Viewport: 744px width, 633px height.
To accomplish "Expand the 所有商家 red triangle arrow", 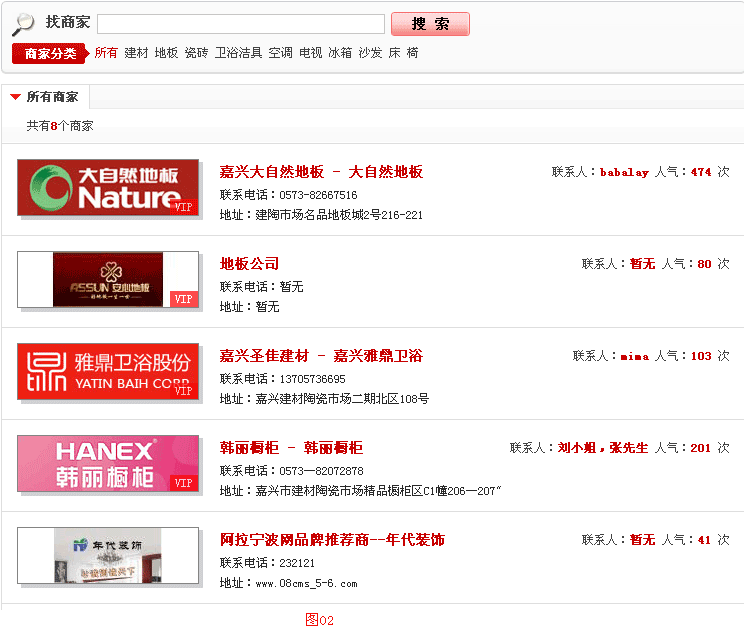I will pos(15,97).
